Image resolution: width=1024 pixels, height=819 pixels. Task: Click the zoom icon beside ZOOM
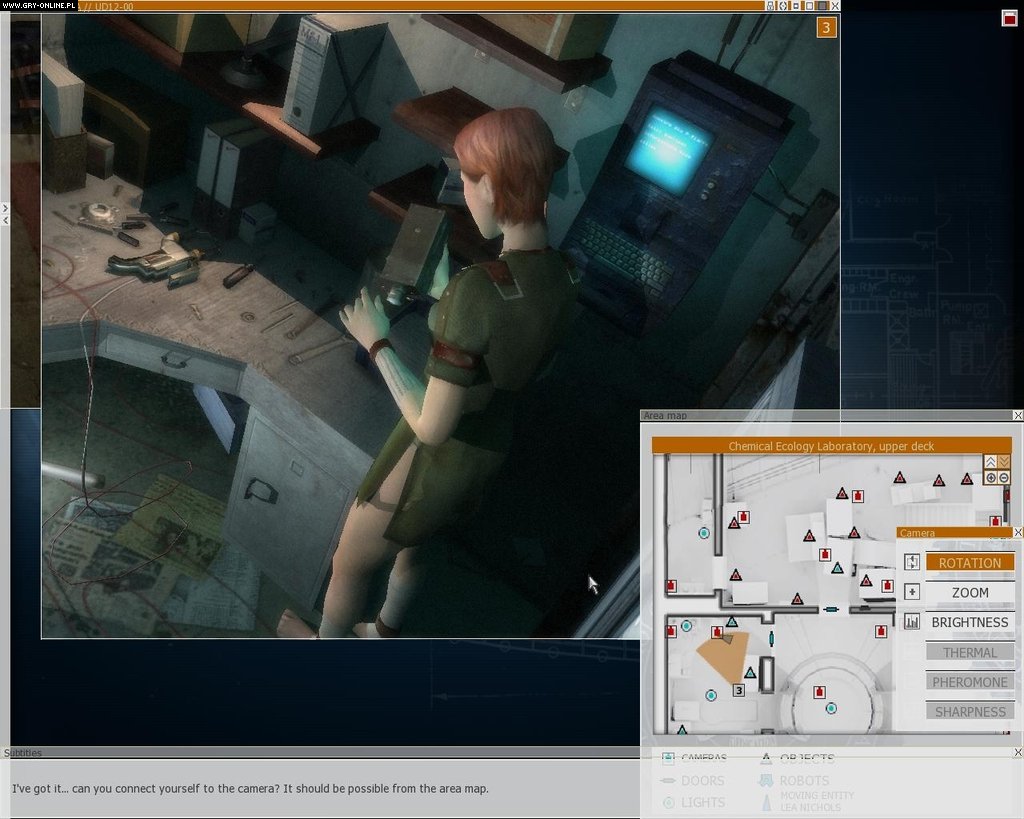(911, 592)
